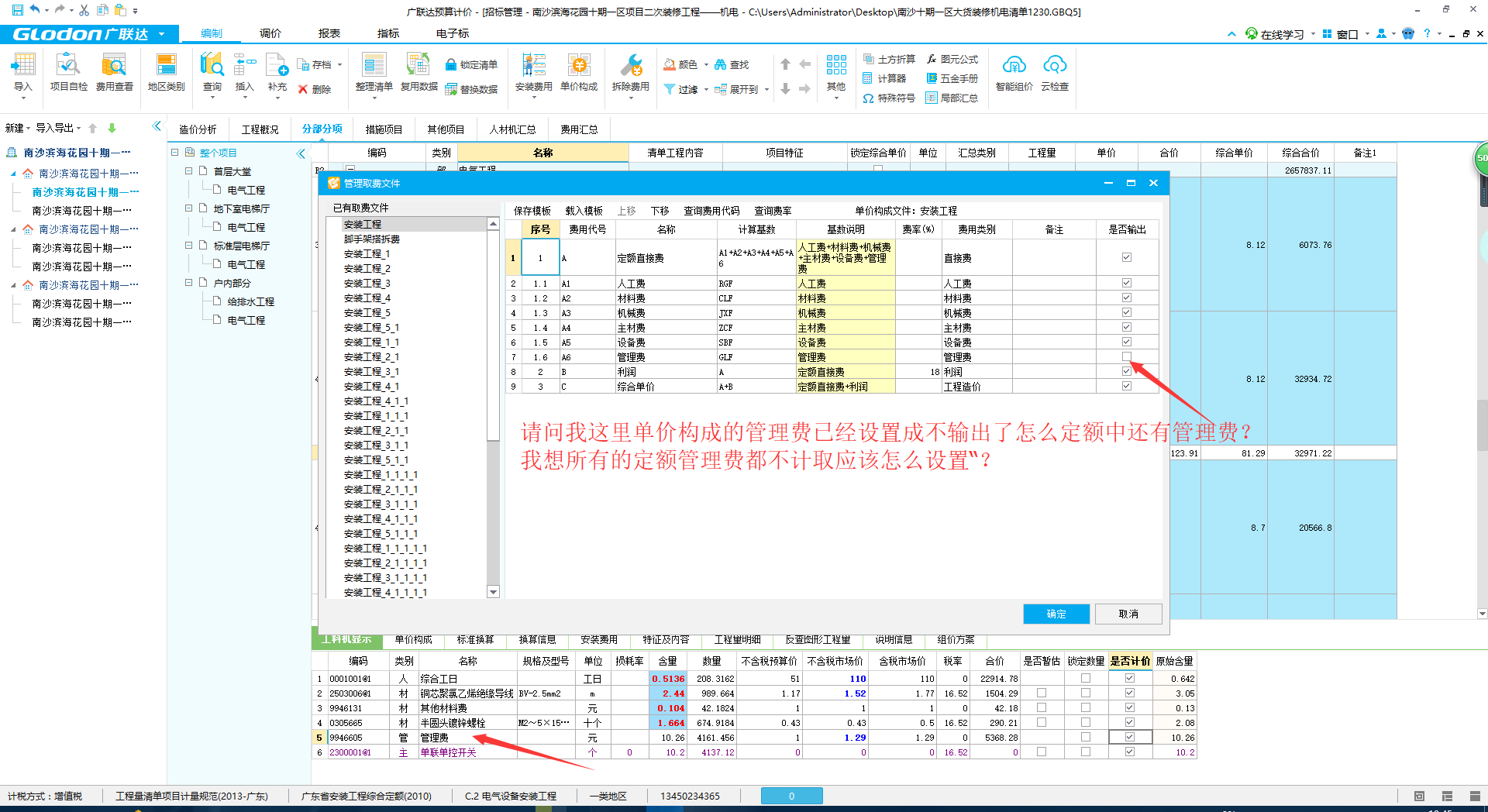The image size is (1488, 812).
Task: Open 单价构成 unit price composition tool
Action: coord(579,73)
